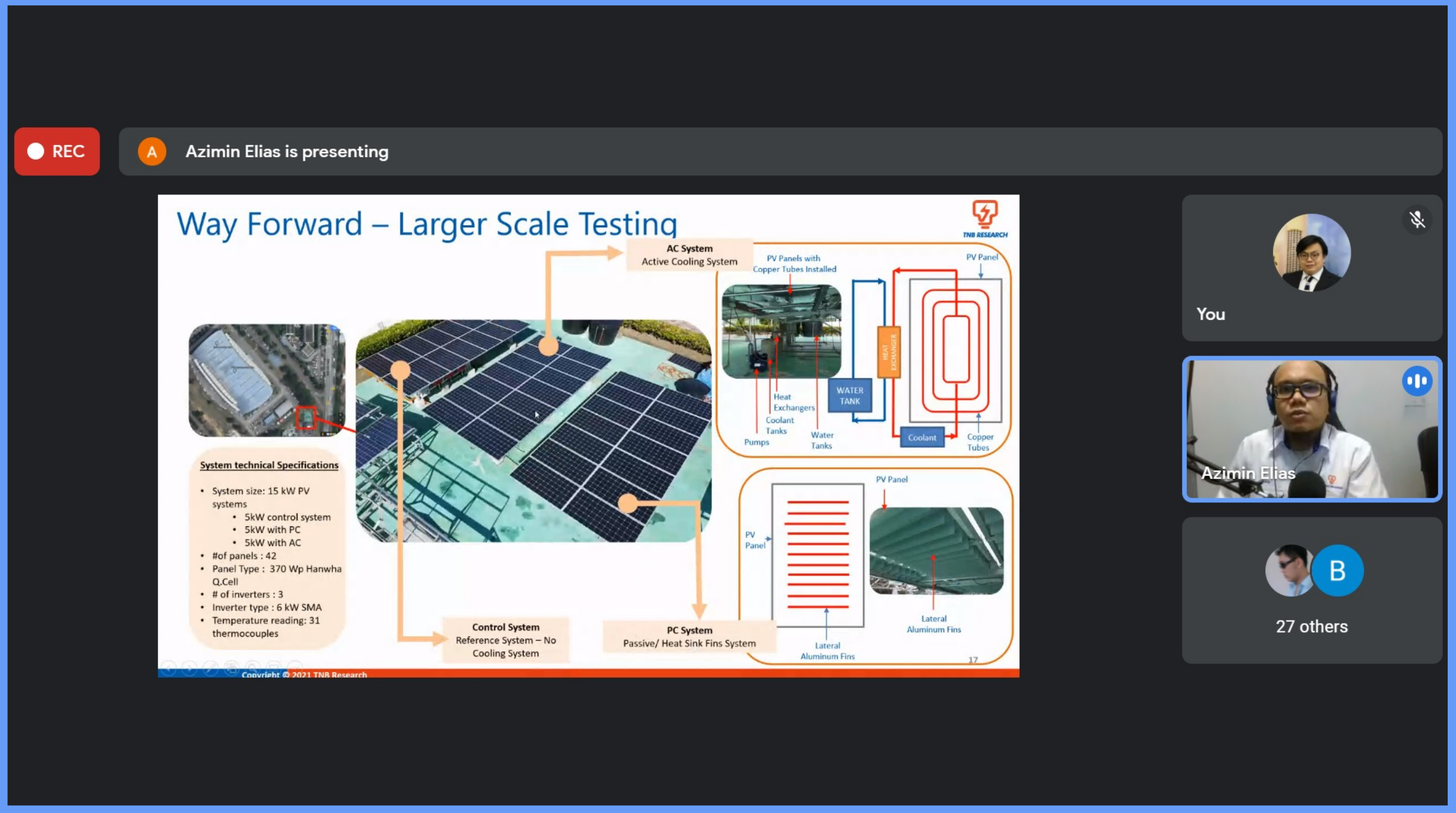Screen dimensions: 1456x813
Task: Click the next slide arrow control
Action: pyautogui.click(x=189, y=668)
